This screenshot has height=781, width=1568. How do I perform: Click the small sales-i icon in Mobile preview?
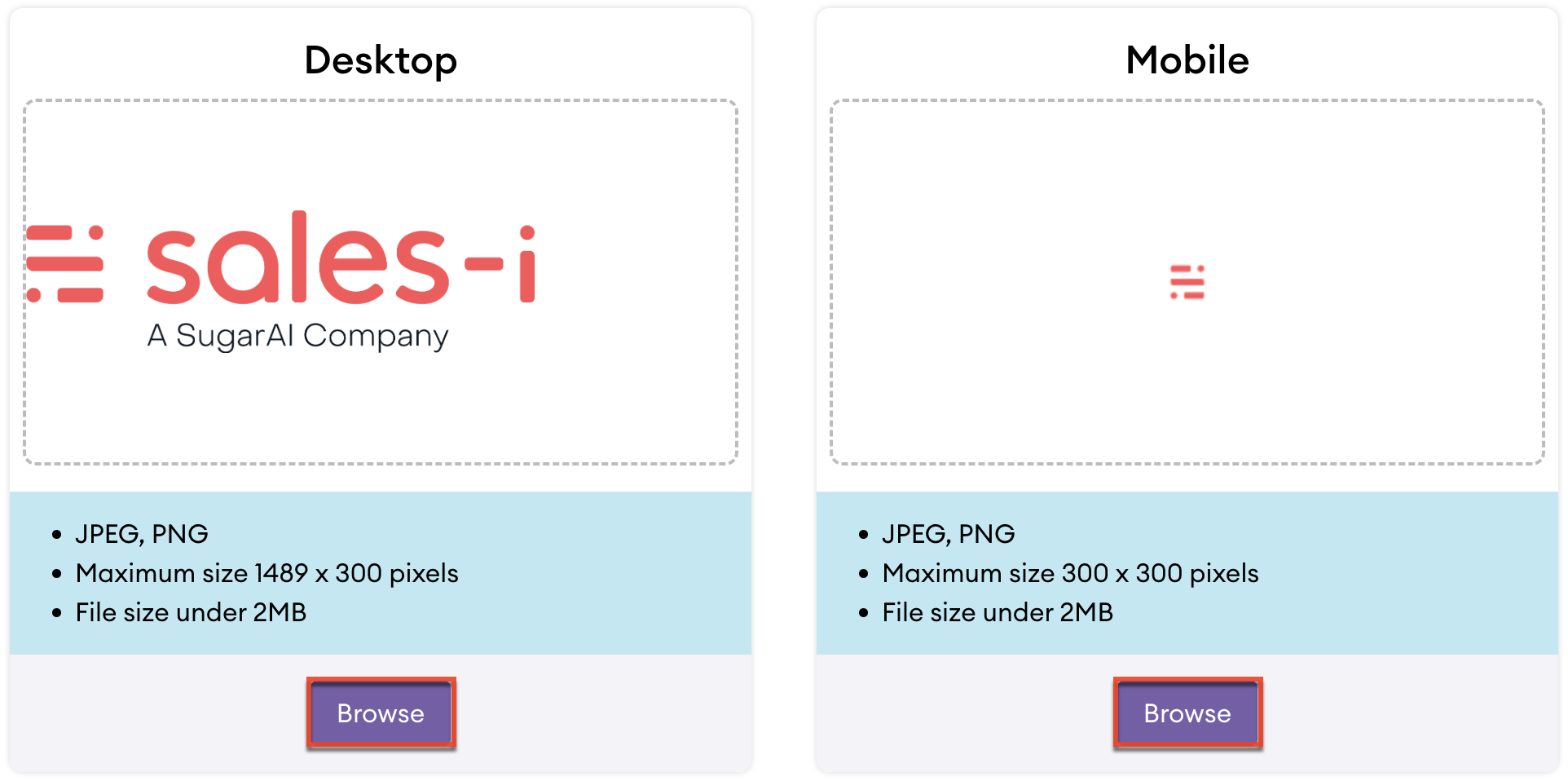coord(1187,282)
